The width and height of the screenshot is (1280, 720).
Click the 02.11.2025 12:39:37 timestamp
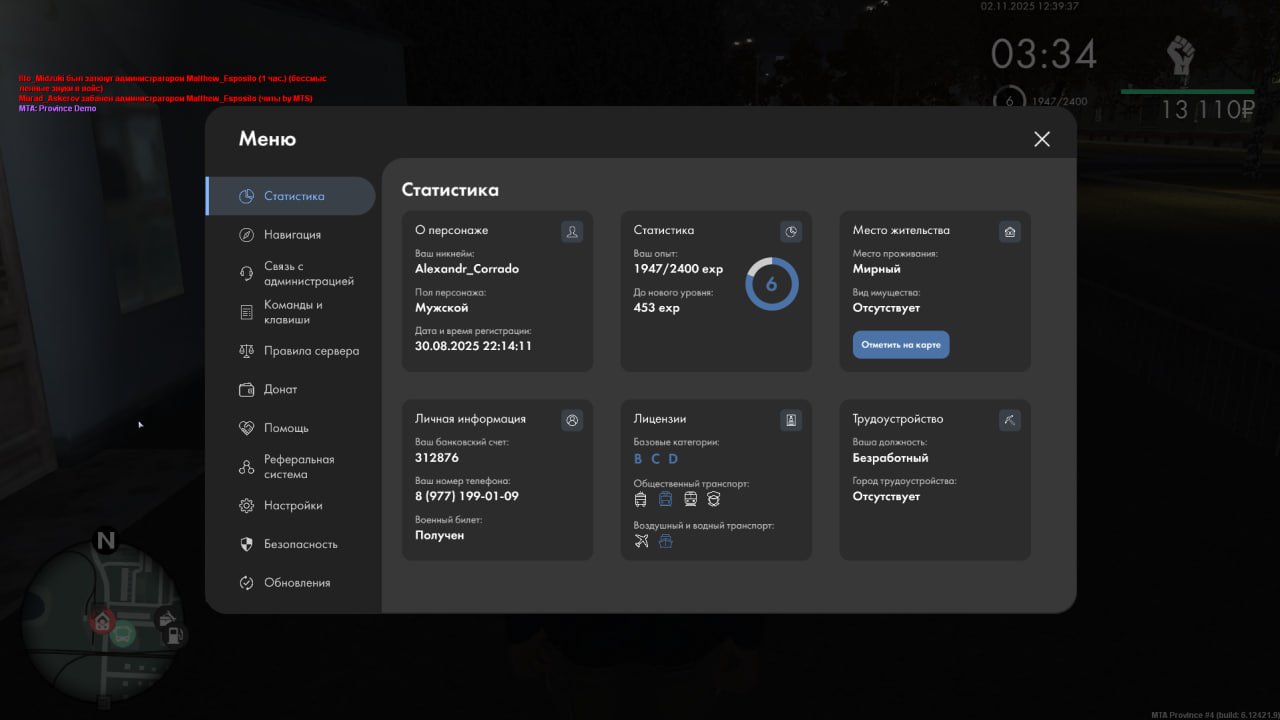(1029, 6)
